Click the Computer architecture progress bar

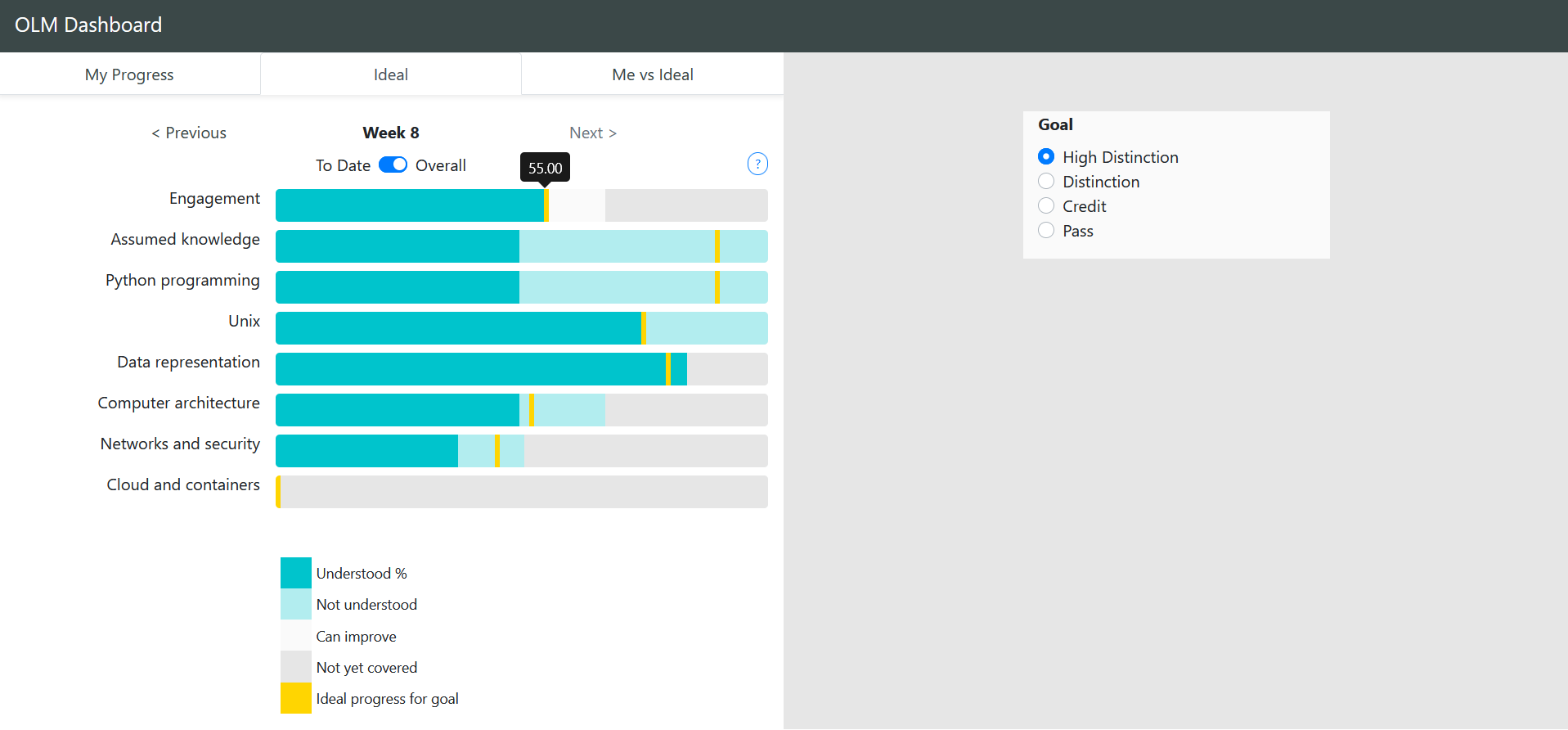click(522, 410)
